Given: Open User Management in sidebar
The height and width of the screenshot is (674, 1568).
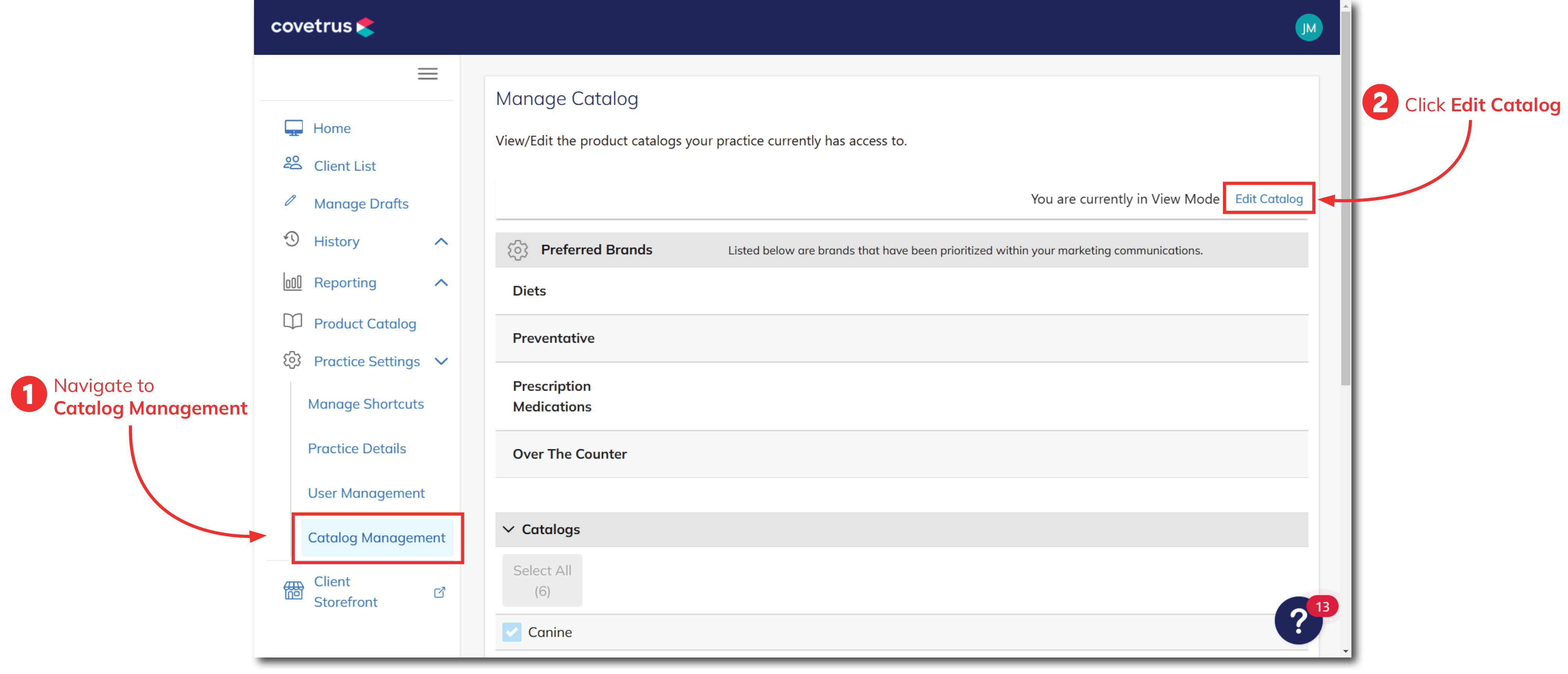Looking at the screenshot, I should [x=366, y=493].
